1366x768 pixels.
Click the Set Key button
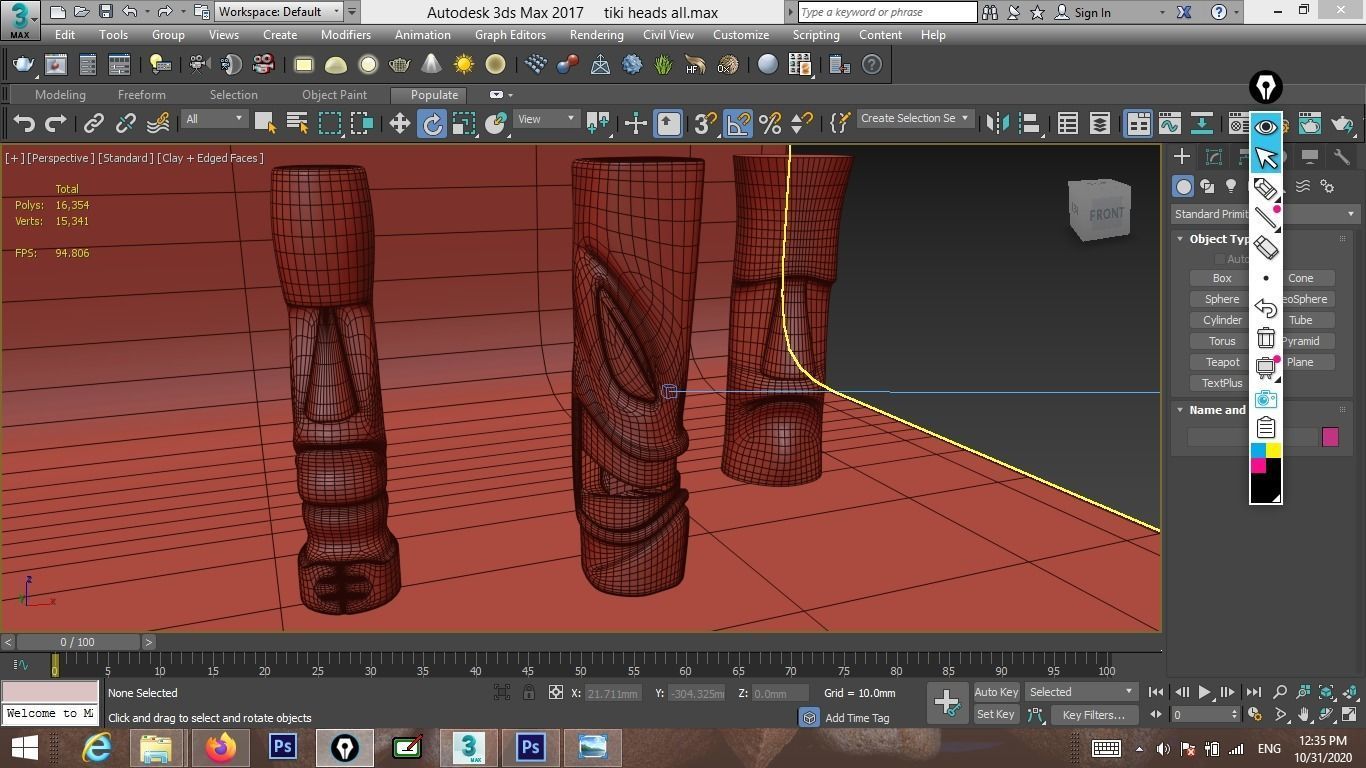tap(995, 715)
